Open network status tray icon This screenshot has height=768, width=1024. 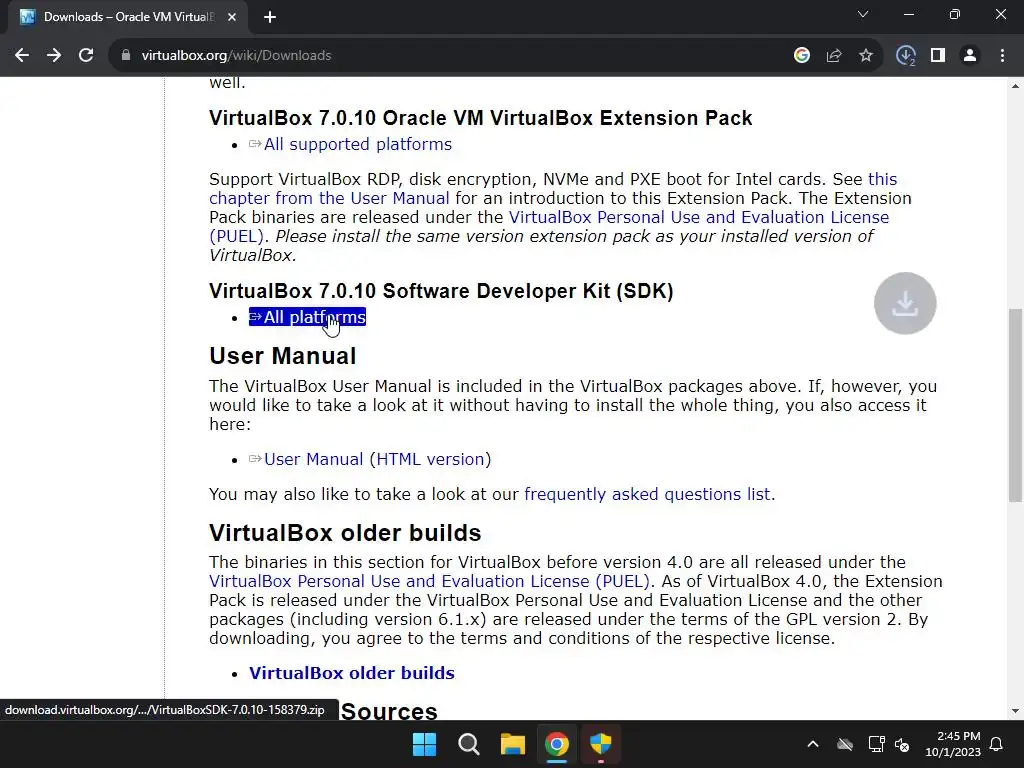[876, 744]
